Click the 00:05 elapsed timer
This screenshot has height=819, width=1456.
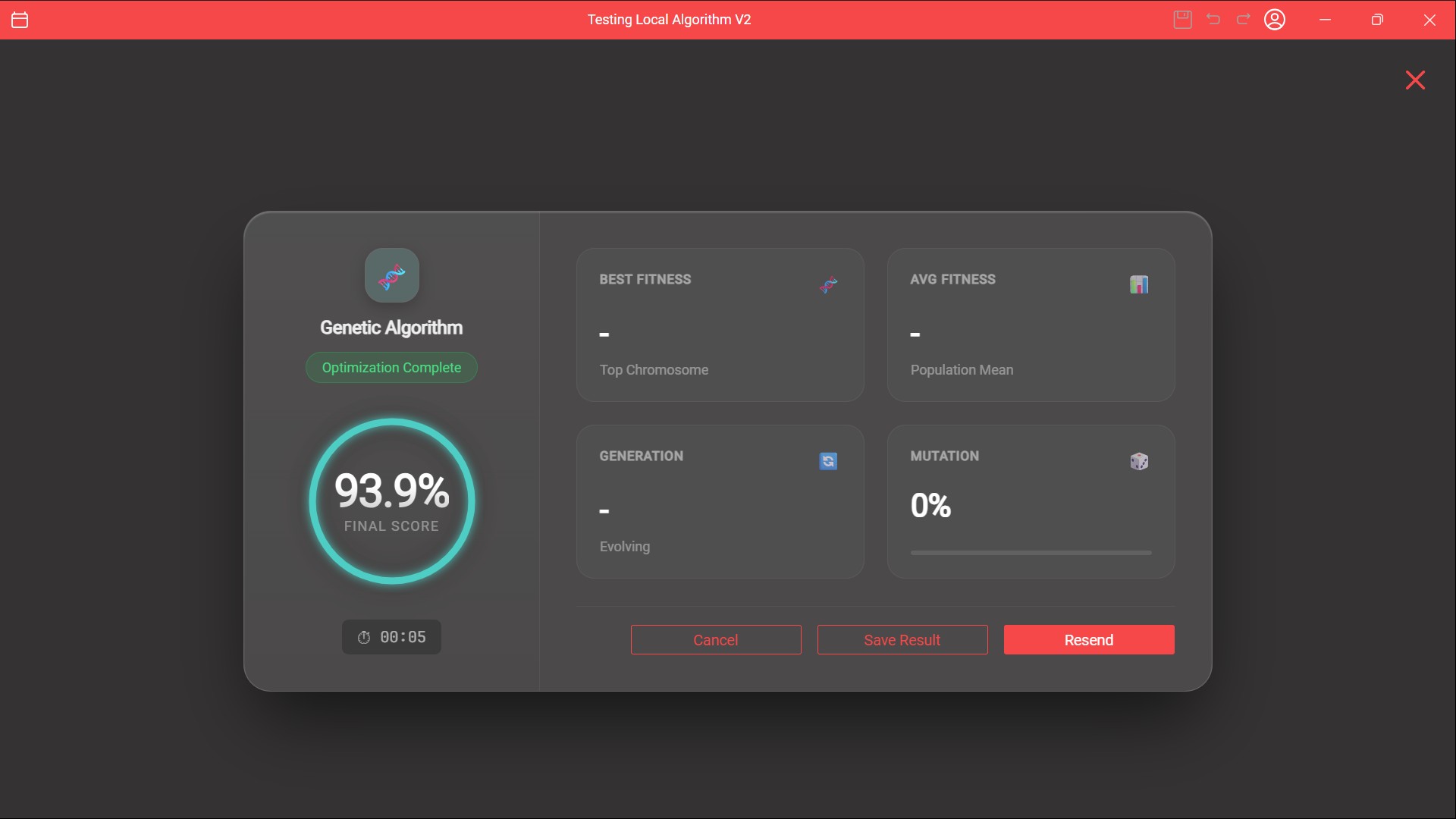[x=403, y=638]
